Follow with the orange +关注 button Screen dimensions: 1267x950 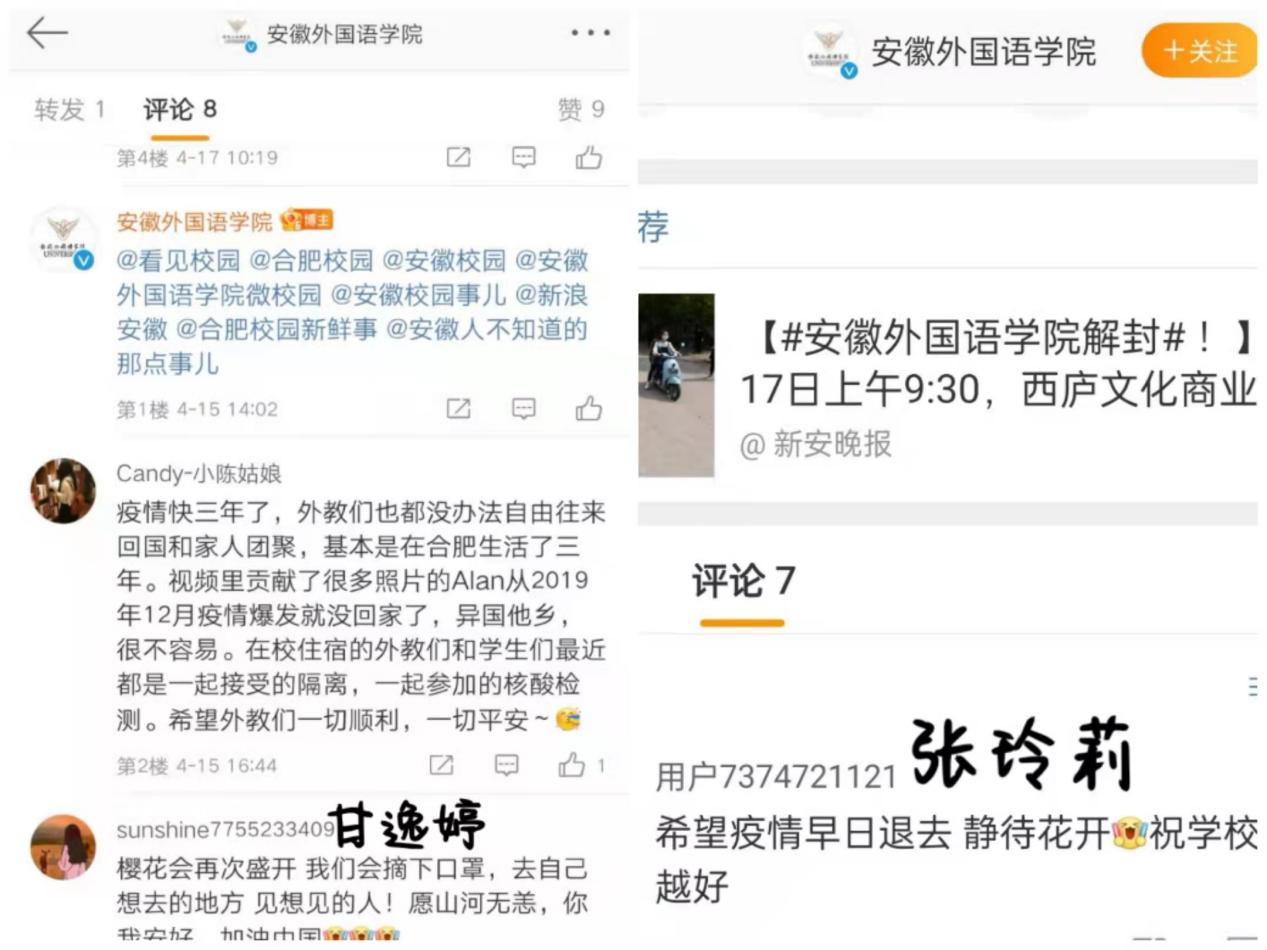(x=1200, y=50)
